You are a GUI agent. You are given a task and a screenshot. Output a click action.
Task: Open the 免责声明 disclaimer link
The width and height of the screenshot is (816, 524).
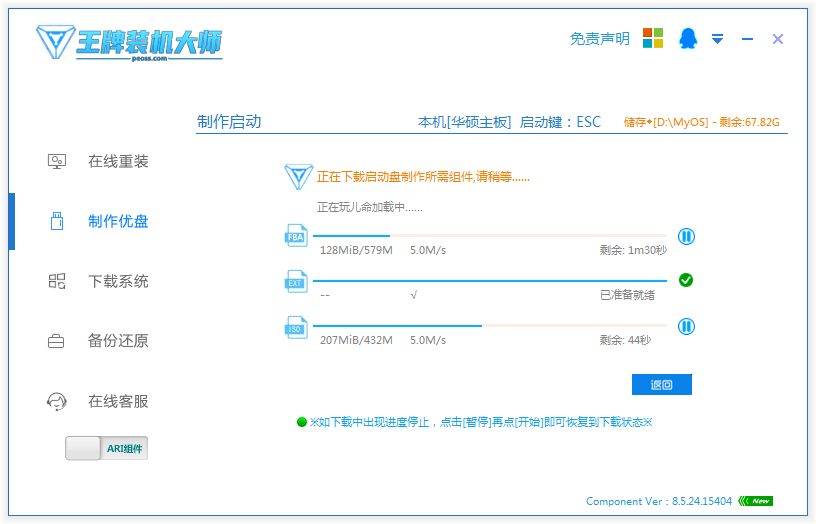click(x=600, y=39)
